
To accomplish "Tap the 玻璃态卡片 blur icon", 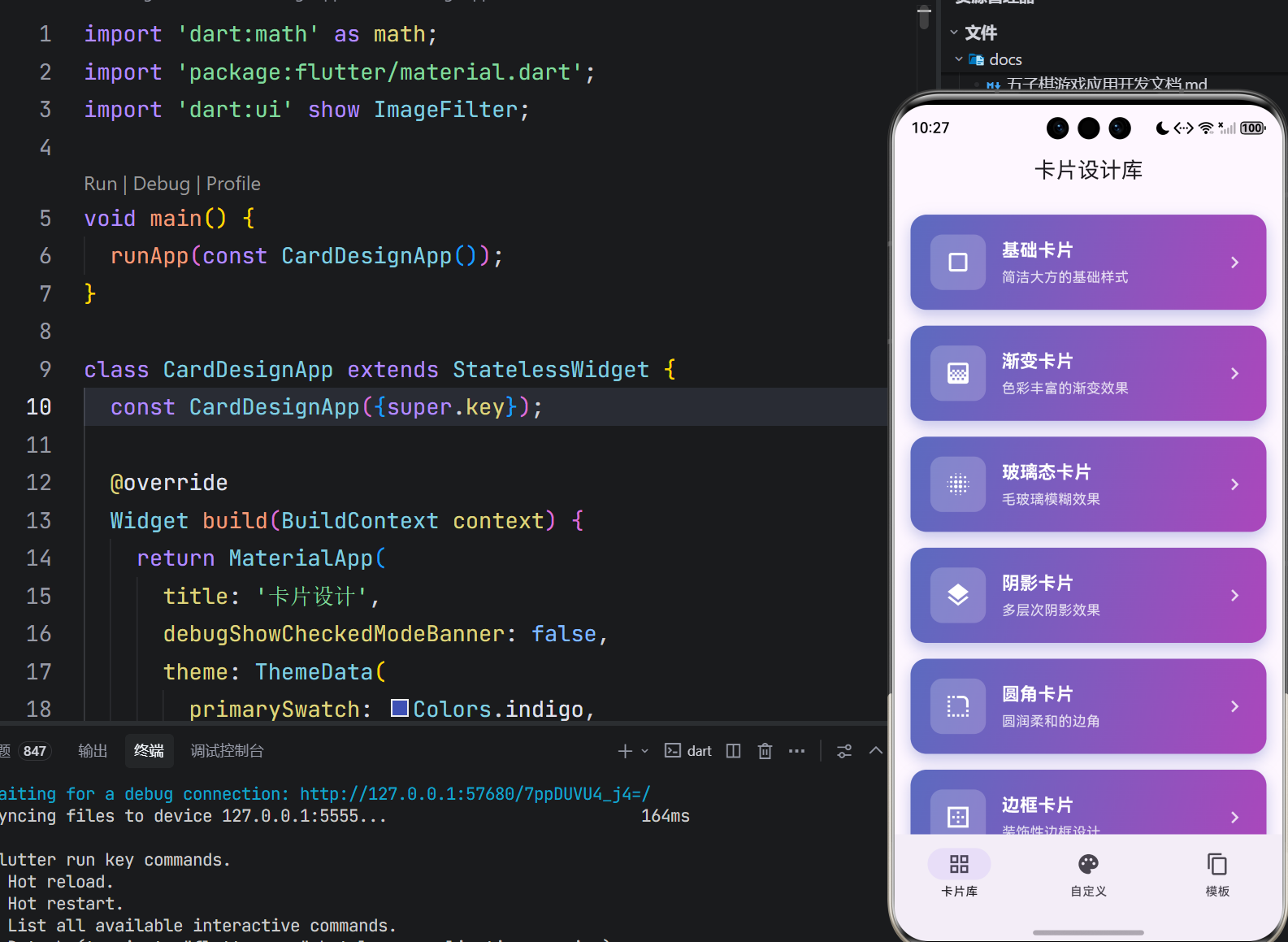I will coord(958,484).
